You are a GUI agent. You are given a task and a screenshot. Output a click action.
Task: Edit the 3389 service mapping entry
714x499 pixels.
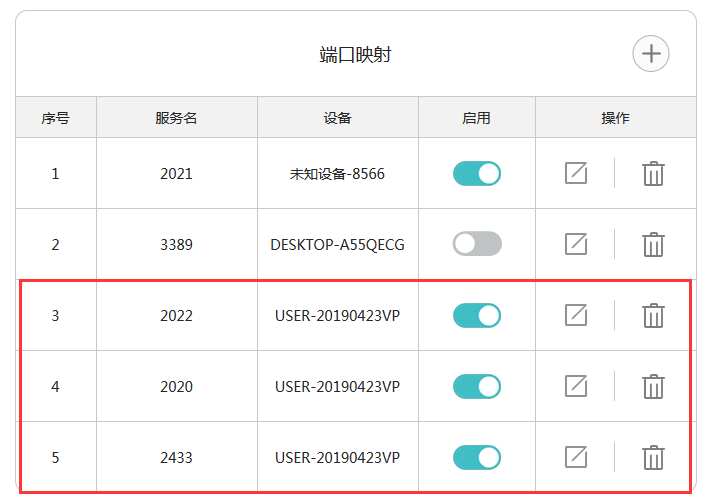pos(576,244)
